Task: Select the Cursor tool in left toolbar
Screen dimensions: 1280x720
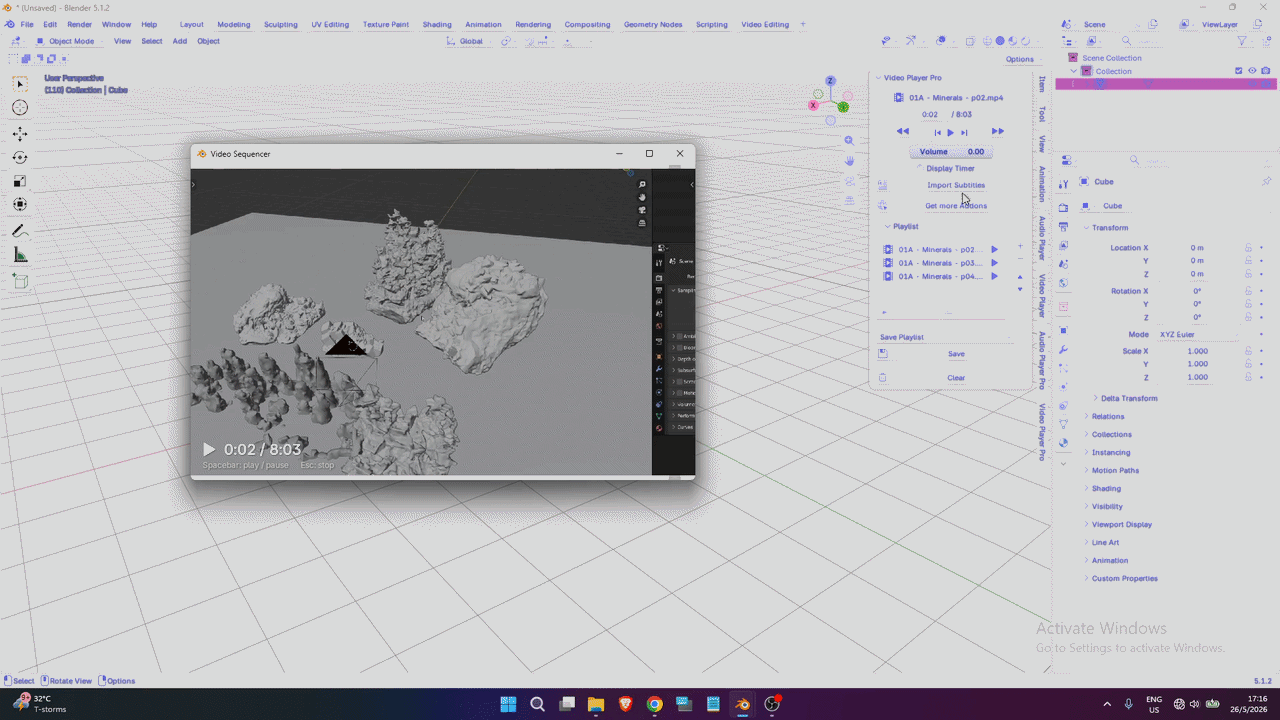Action: (x=20, y=108)
